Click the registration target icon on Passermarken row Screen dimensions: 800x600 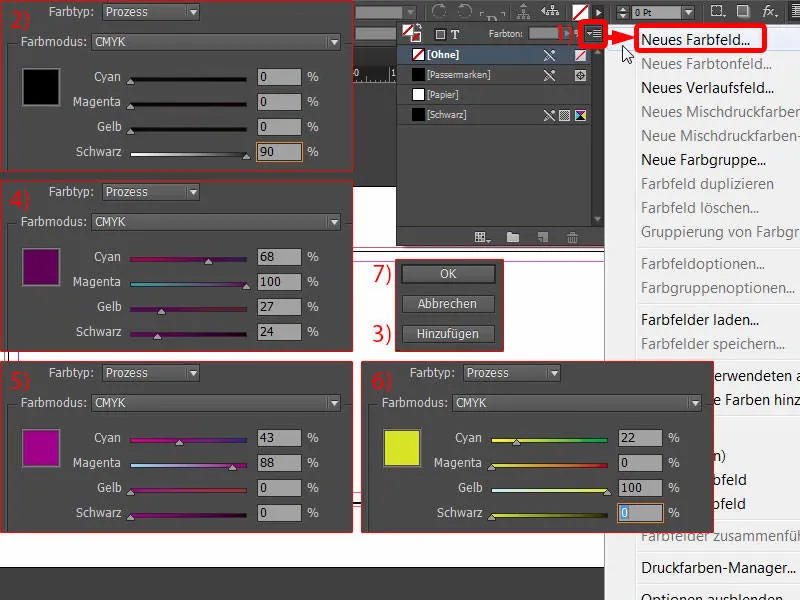(x=580, y=76)
